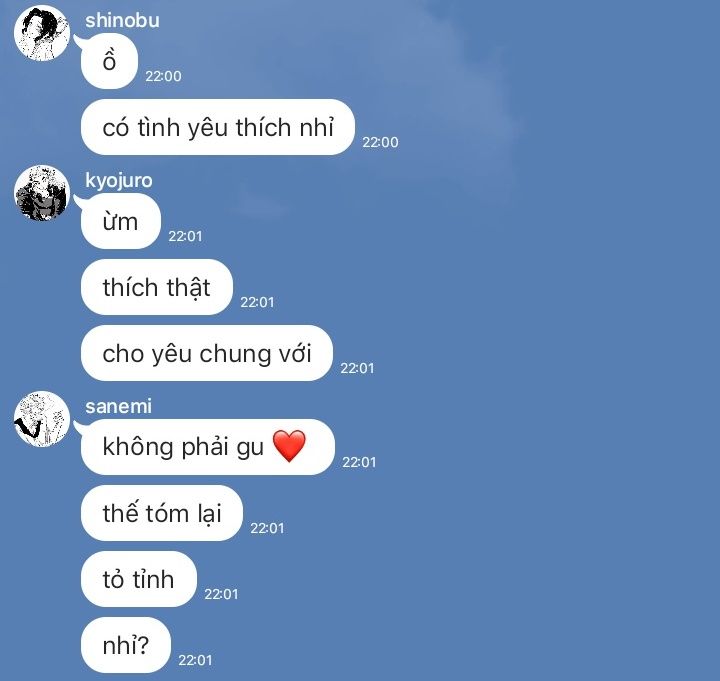This screenshot has width=720, height=681.
Task: Tap the sanemi sender name
Action: (118, 406)
